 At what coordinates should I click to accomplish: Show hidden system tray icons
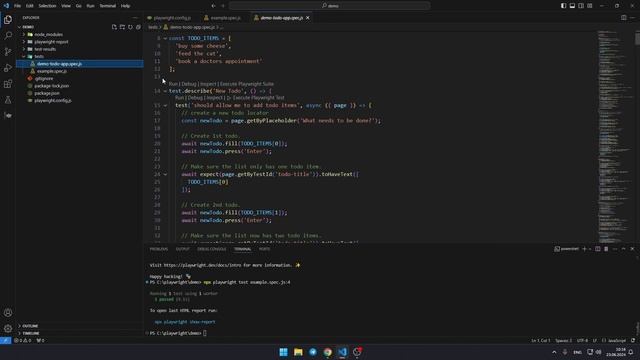[554, 352]
